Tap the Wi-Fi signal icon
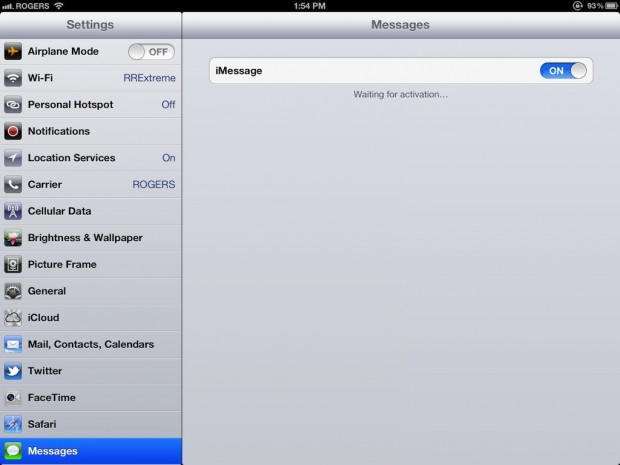This screenshot has height=465, width=620. click(x=13, y=78)
